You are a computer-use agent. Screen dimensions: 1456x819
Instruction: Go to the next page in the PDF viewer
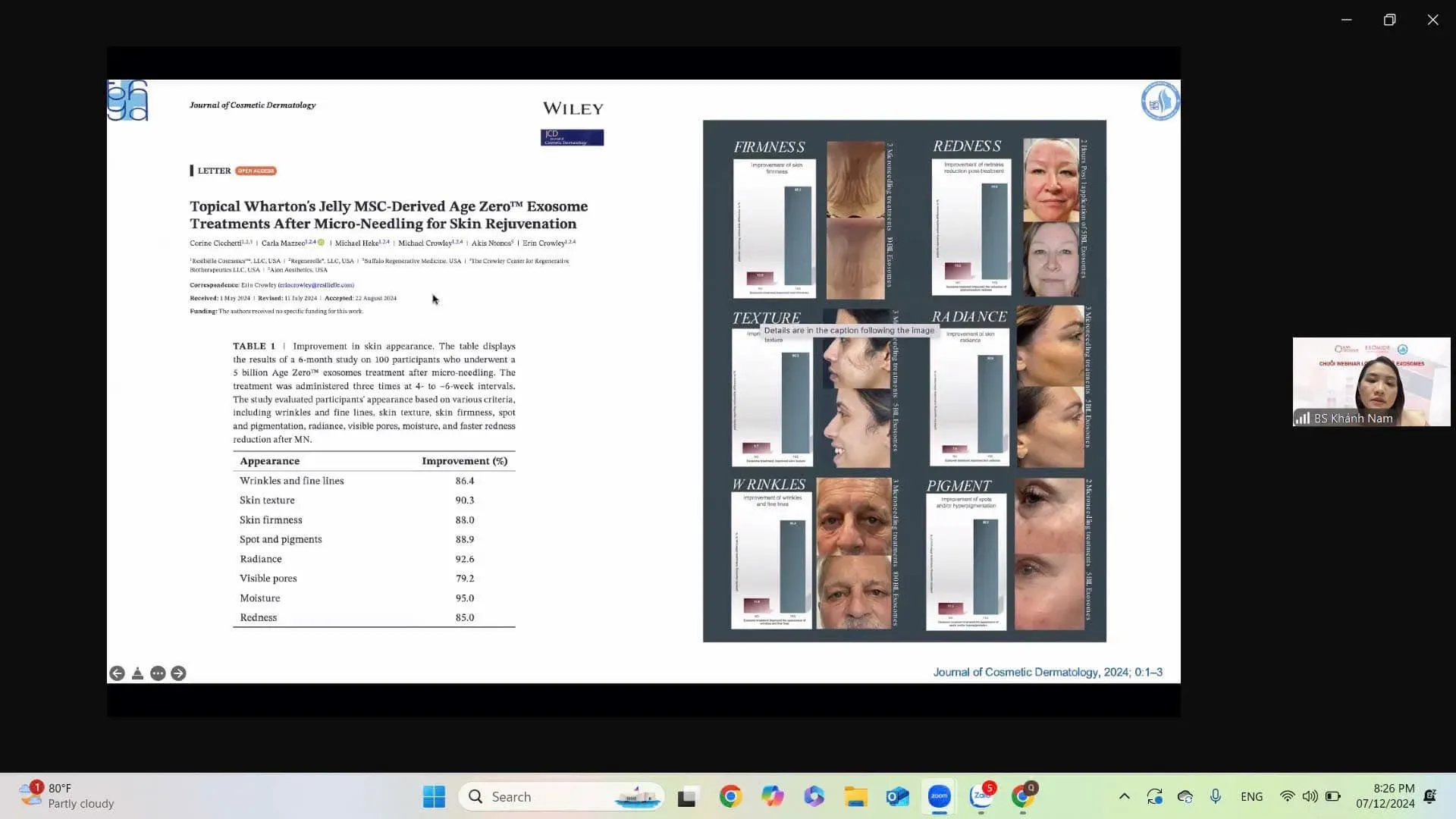tap(179, 673)
